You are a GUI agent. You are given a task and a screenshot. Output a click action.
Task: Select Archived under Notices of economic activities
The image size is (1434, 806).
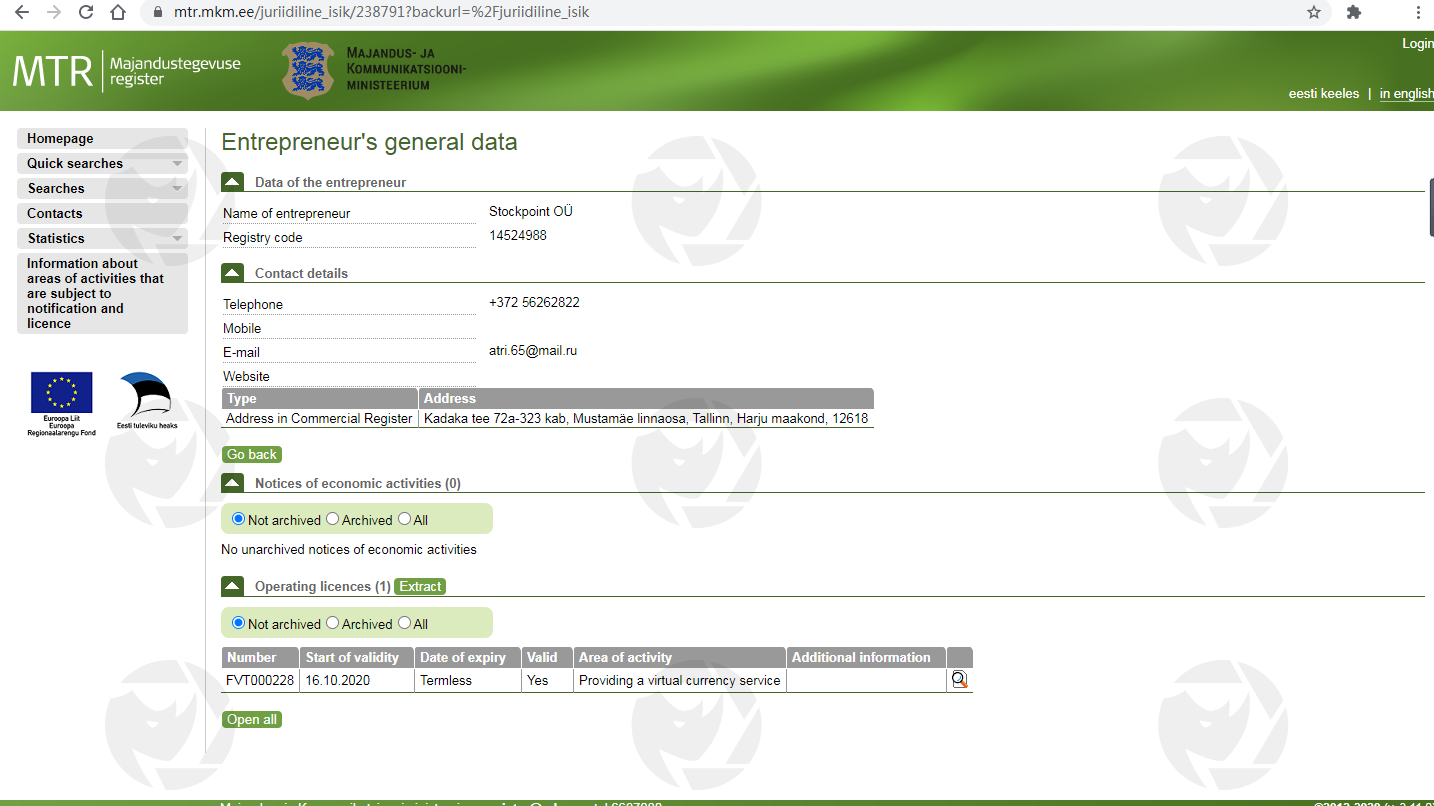coord(333,519)
